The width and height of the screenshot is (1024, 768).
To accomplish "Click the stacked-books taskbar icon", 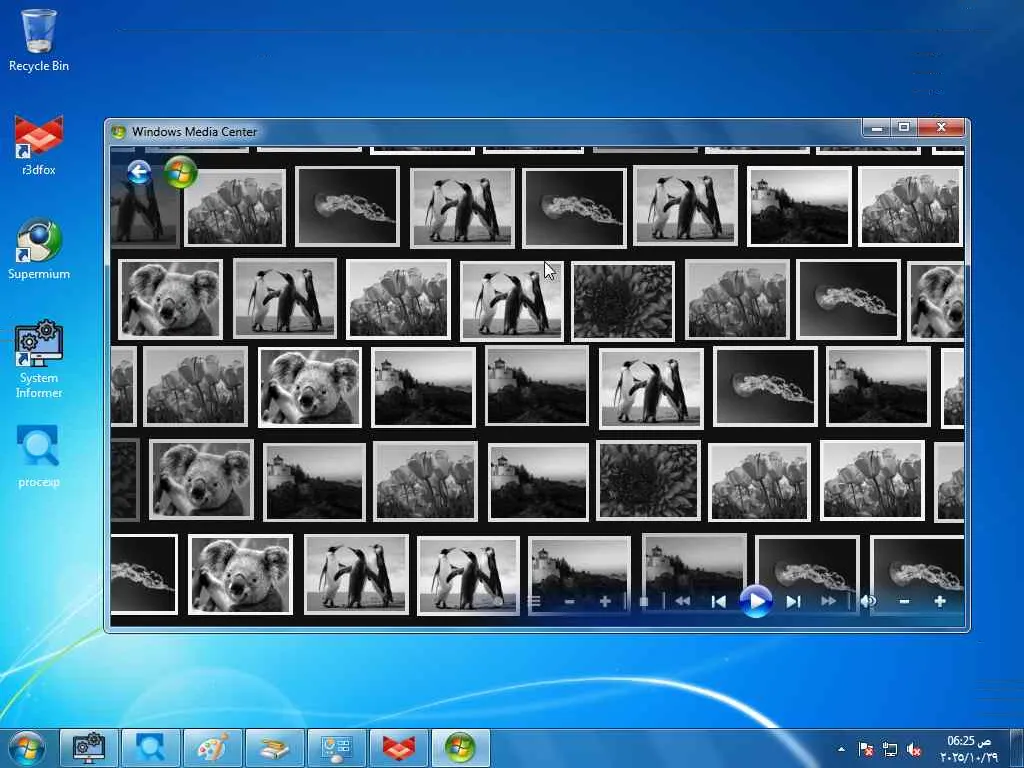I will tap(275, 748).
